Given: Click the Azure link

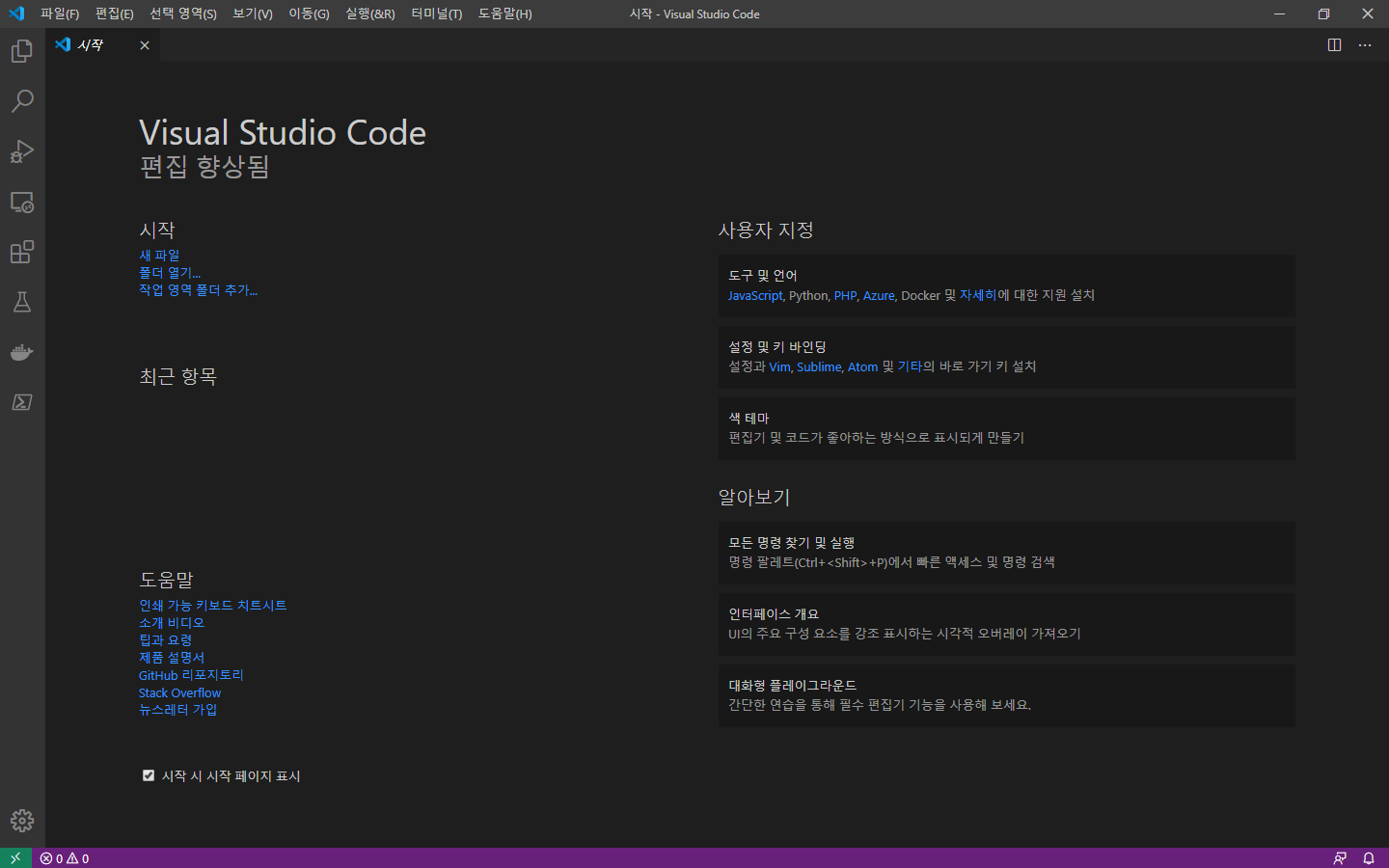Looking at the screenshot, I should coord(879,295).
